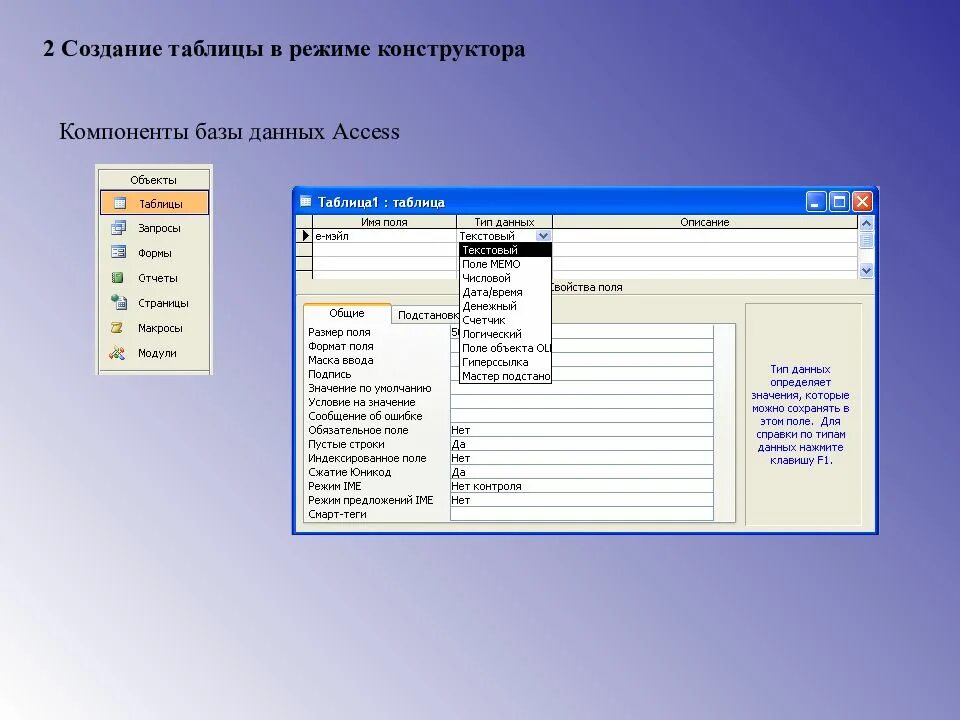960x720 pixels.
Task: Click the Tables icon in Objects panel
Action: click(119, 203)
